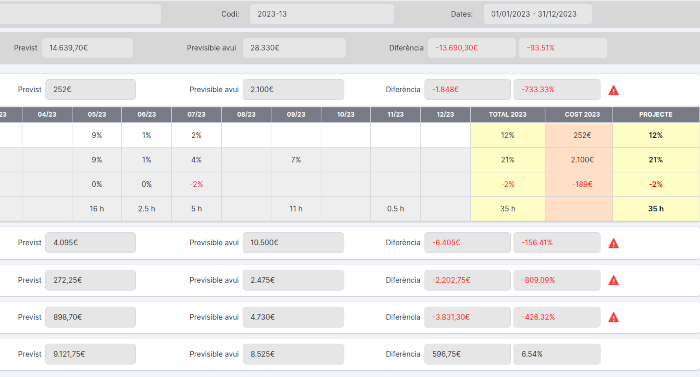The width and height of the screenshot is (700, 377).
Task: Select the Codi field showing 2023-13
Action: 322,14
